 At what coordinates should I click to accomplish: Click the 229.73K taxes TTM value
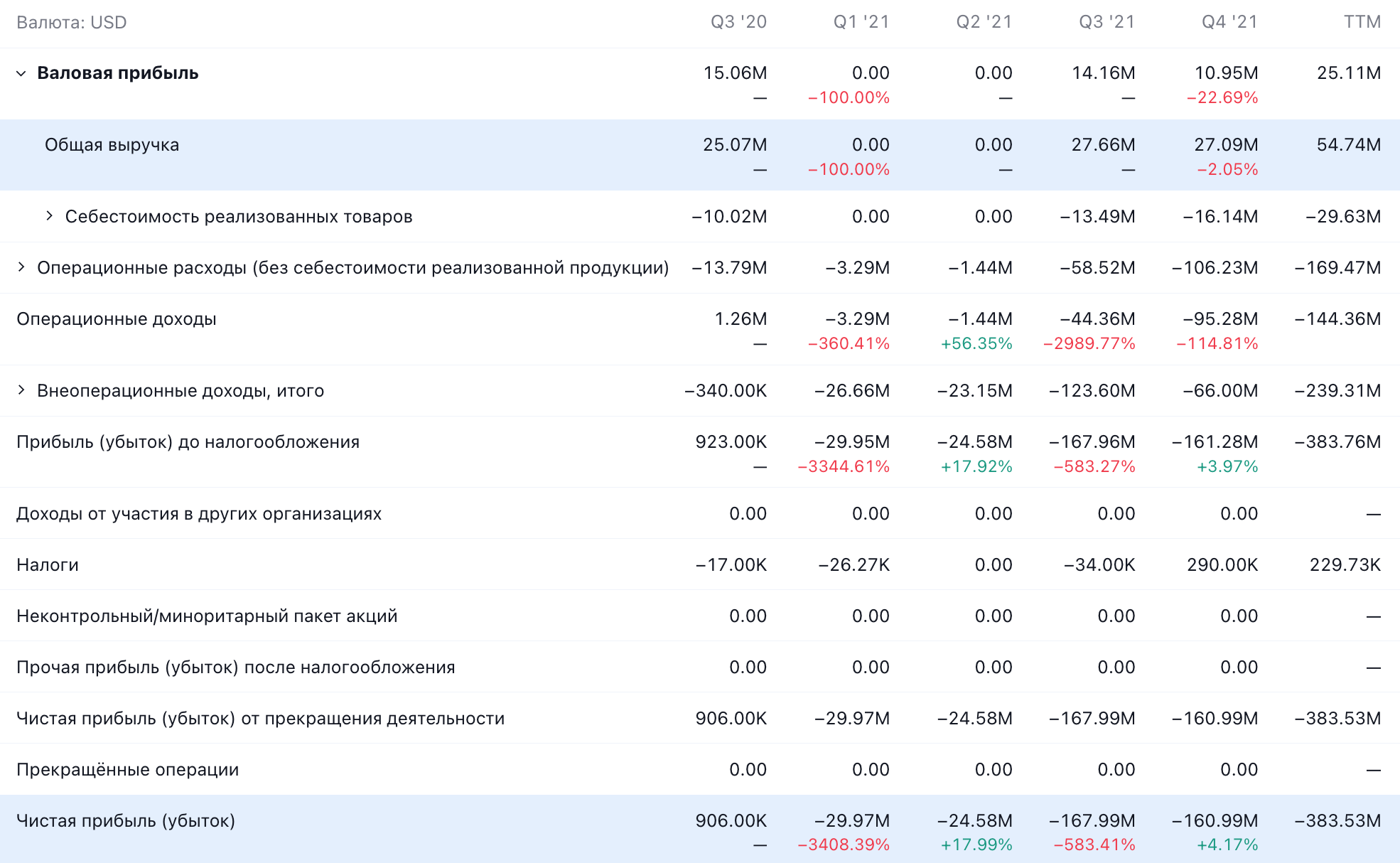point(1345,565)
